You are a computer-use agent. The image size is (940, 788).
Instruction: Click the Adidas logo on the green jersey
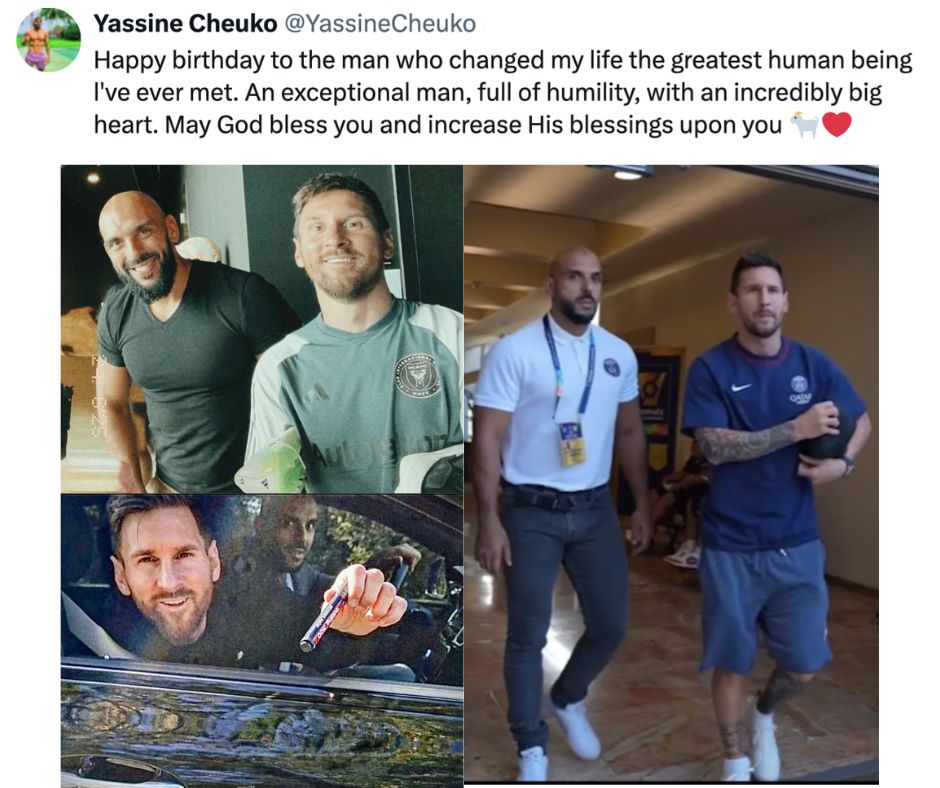pos(318,392)
